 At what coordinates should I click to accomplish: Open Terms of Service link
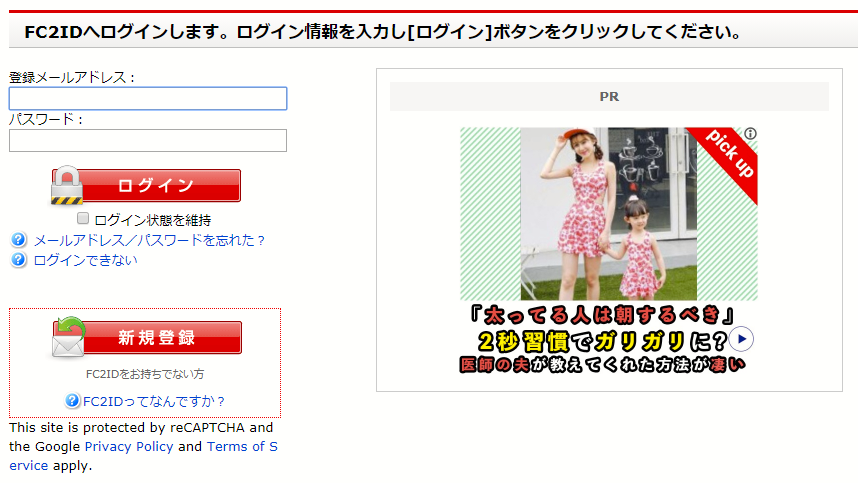point(242,447)
